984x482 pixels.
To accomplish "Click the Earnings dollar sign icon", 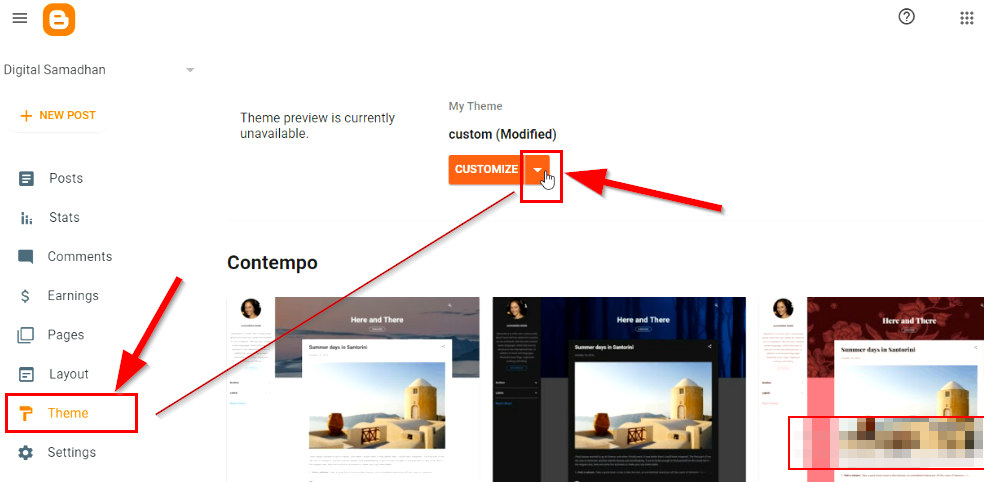I will click(x=25, y=296).
